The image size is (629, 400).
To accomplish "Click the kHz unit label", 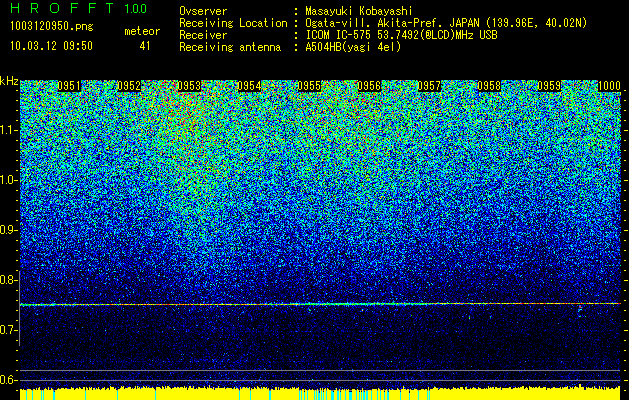I will click(x=9, y=81).
